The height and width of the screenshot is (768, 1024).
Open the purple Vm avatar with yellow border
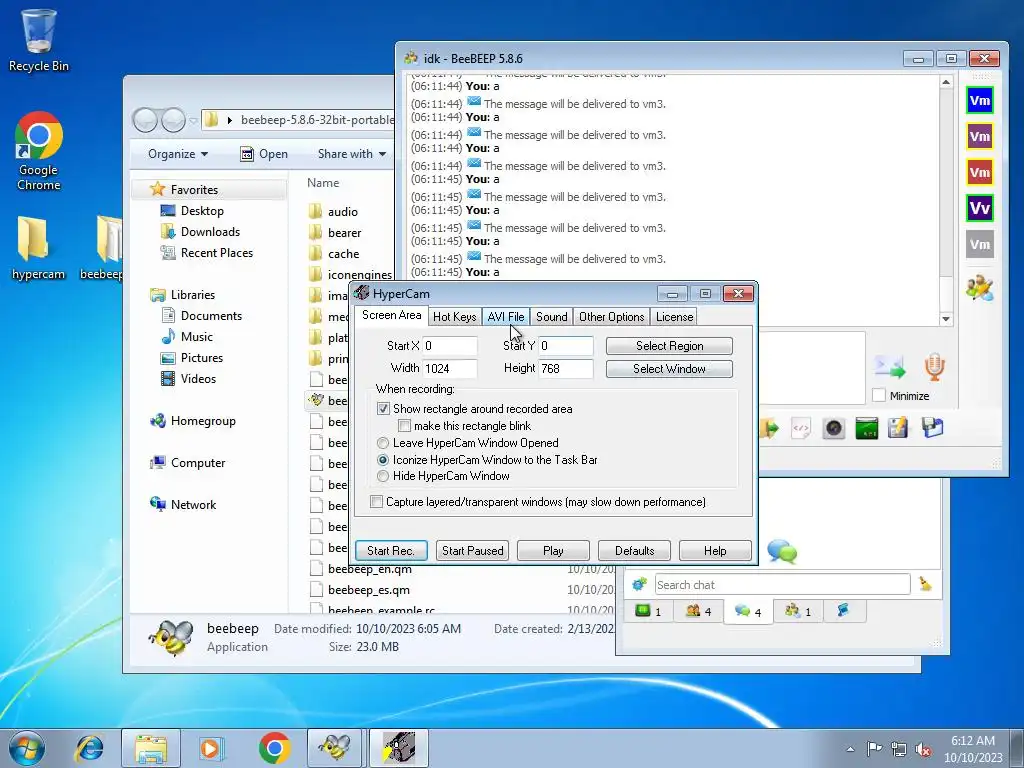click(980, 136)
